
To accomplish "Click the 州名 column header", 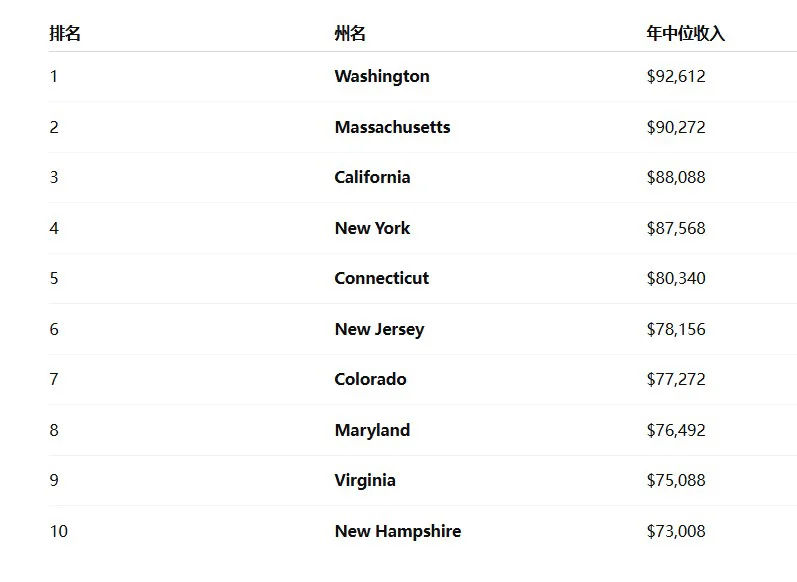I will point(350,34).
